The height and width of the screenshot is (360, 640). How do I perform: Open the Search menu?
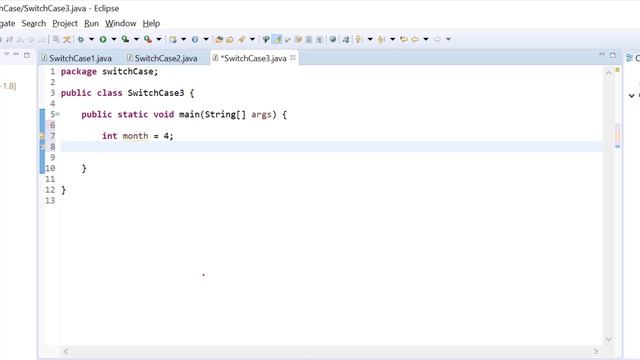pos(33,23)
